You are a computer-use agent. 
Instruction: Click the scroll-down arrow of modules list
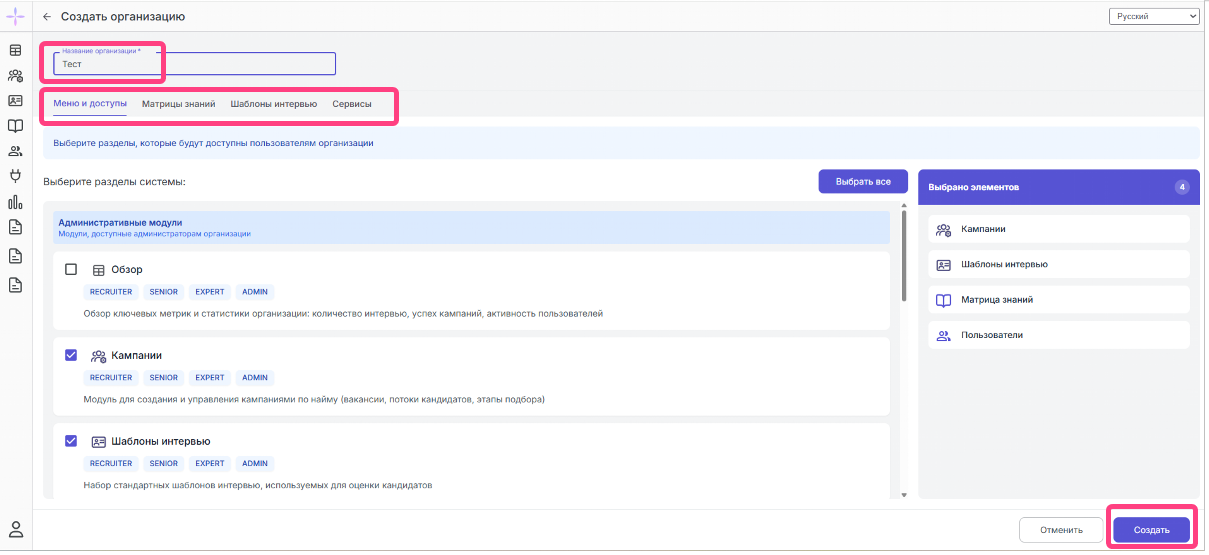click(x=904, y=494)
